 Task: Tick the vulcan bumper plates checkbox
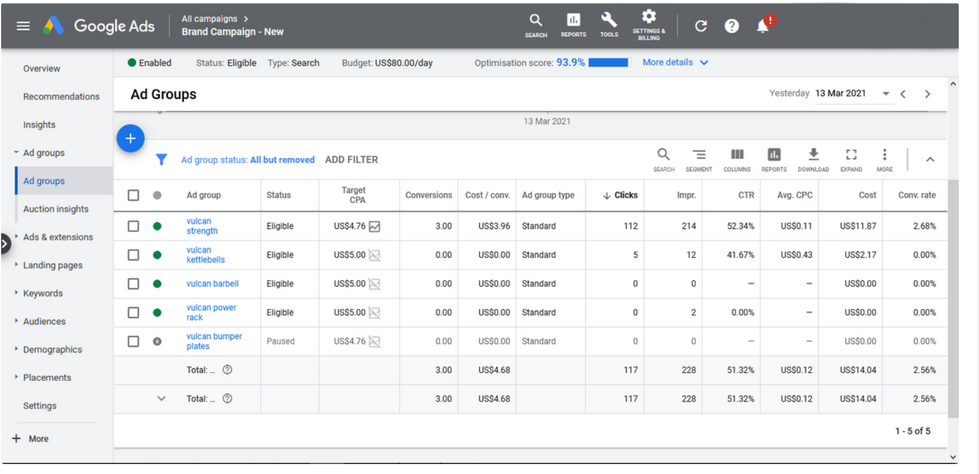(x=133, y=341)
